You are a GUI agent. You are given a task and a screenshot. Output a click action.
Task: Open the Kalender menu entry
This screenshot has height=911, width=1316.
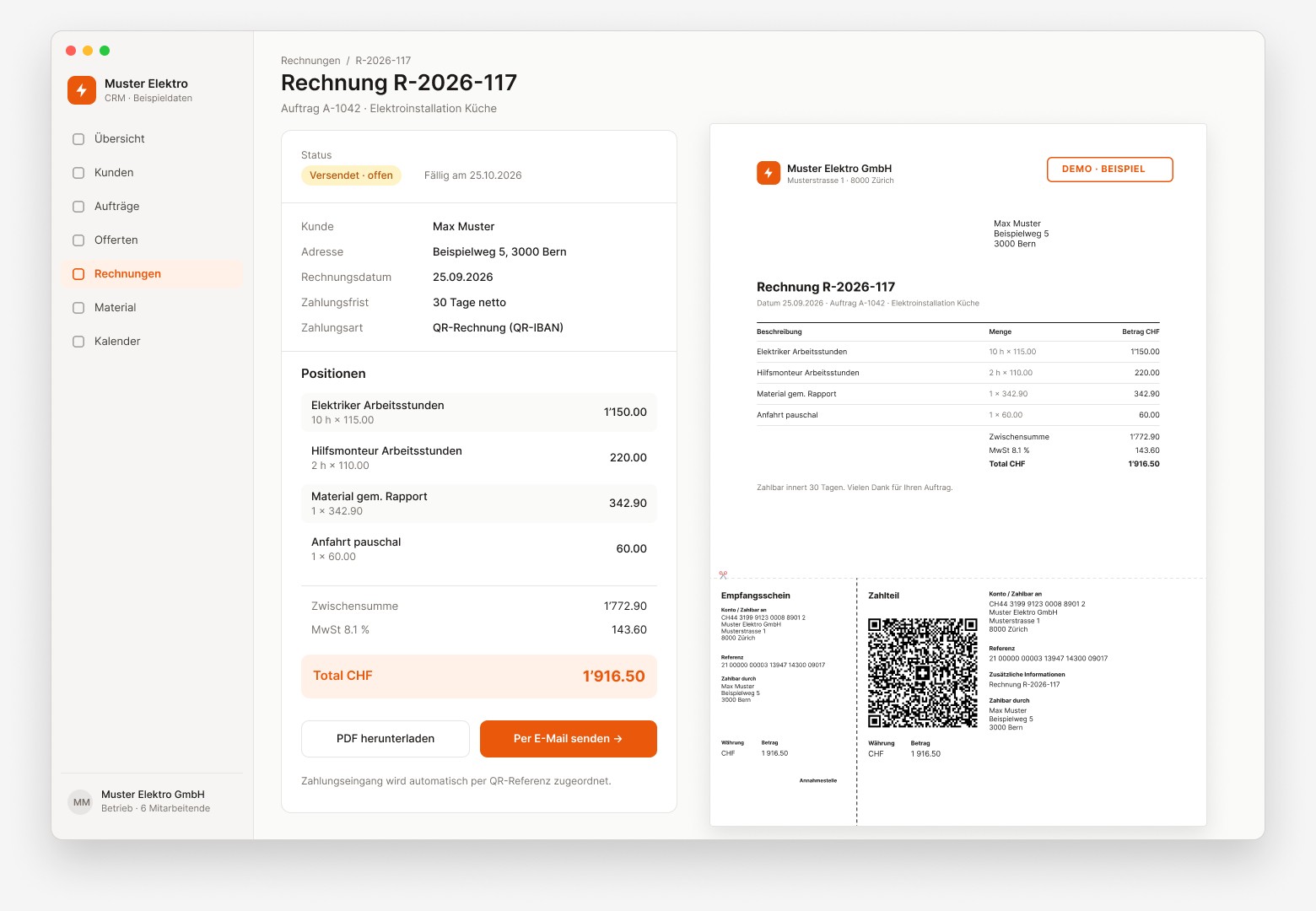153,342
